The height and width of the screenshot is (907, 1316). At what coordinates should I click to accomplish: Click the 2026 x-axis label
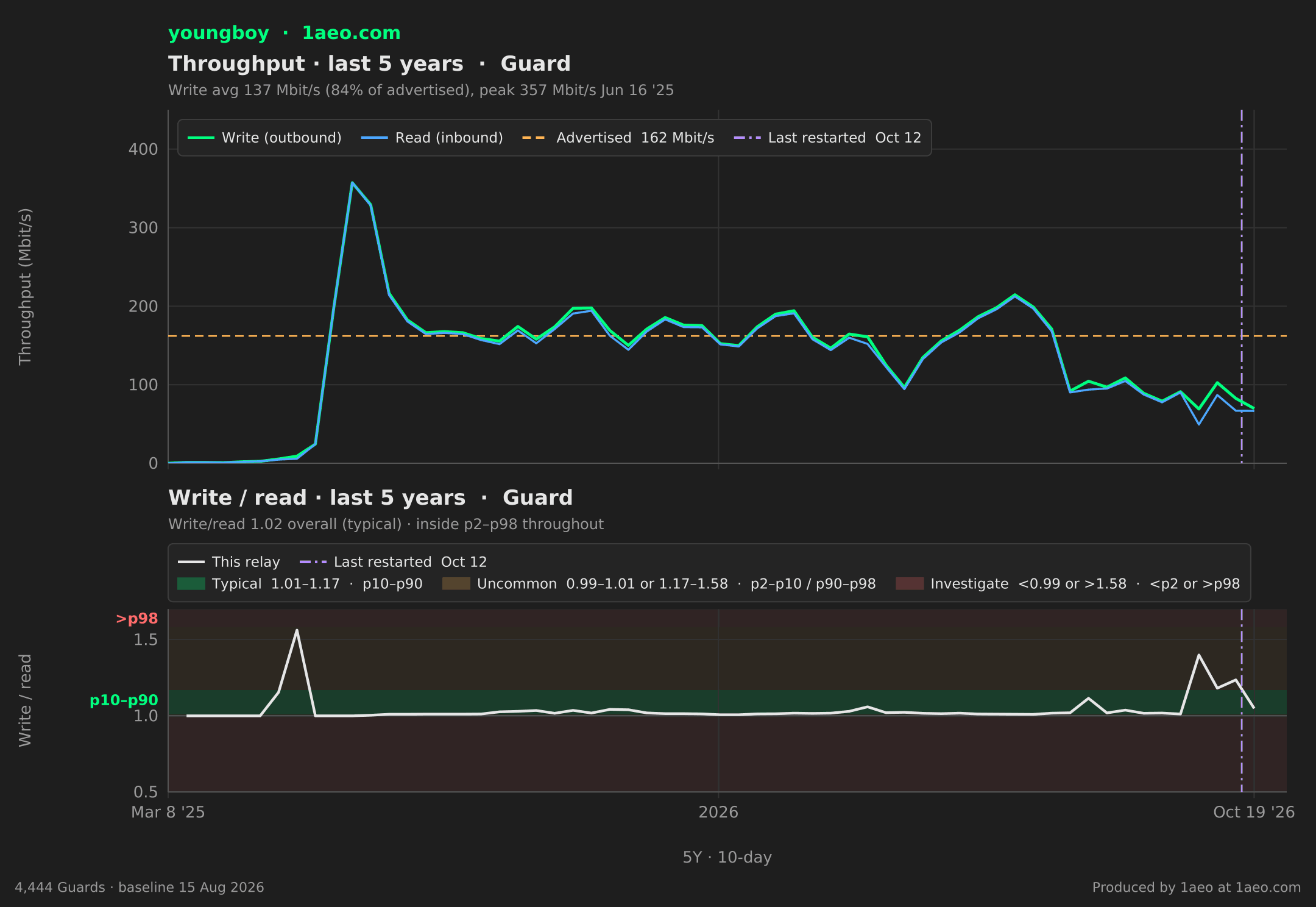[x=718, y=813]
